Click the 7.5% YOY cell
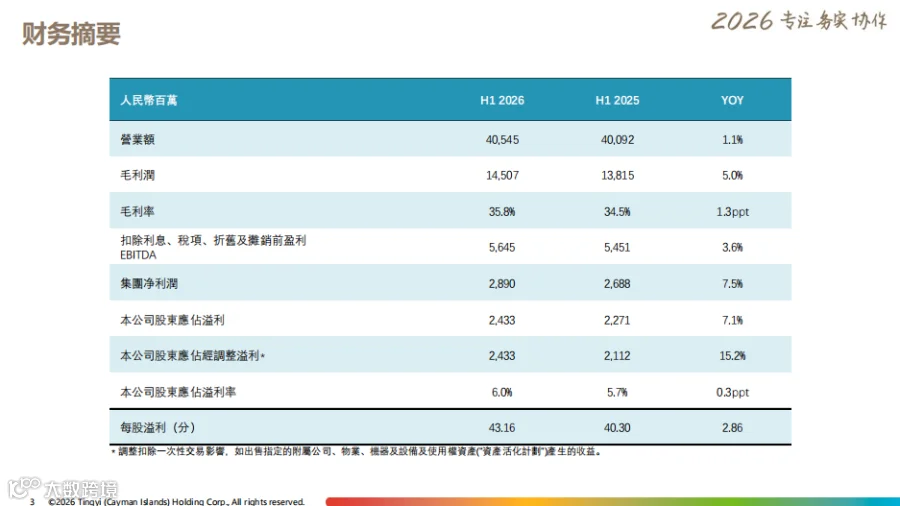 tap(732, 284)
